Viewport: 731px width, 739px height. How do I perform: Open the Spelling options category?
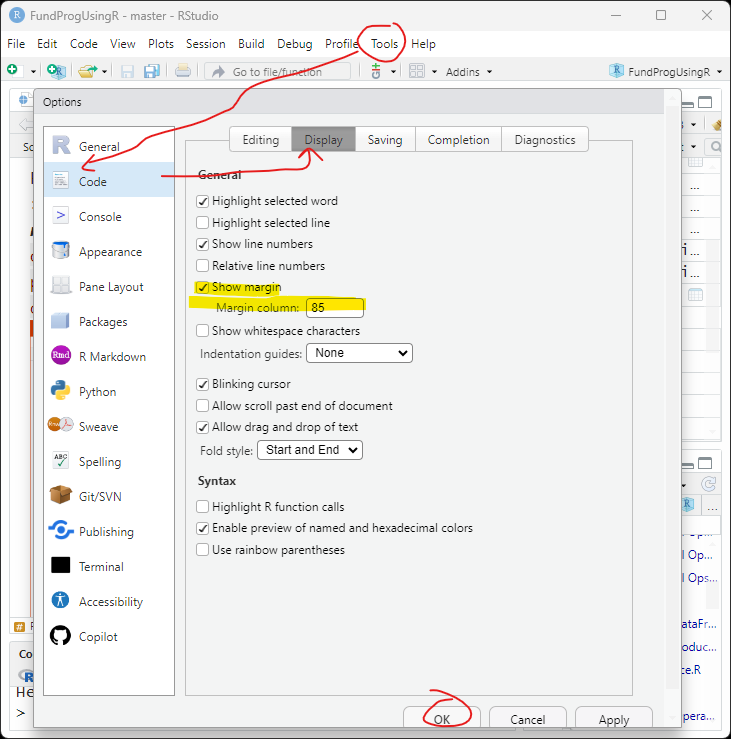(x=109, y=461)
